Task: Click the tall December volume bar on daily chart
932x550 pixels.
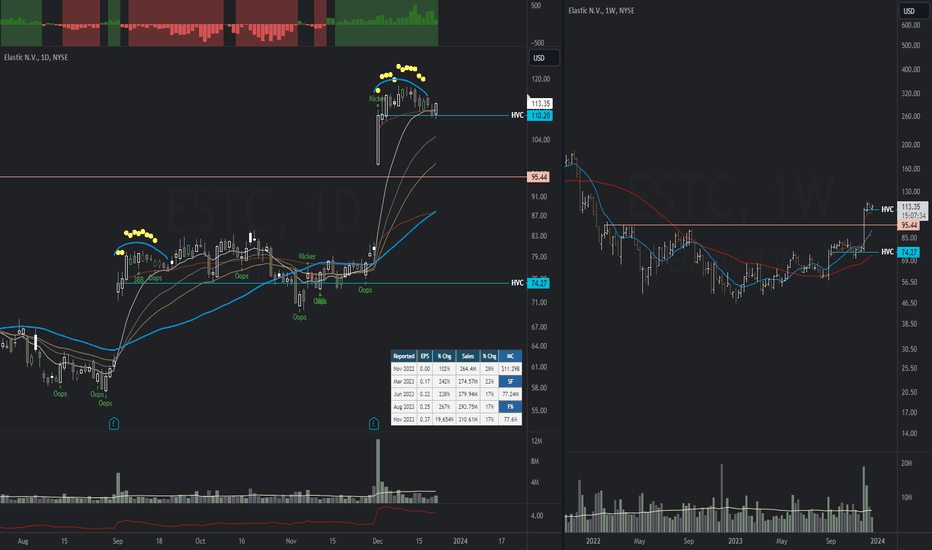Action: [378, 471]
